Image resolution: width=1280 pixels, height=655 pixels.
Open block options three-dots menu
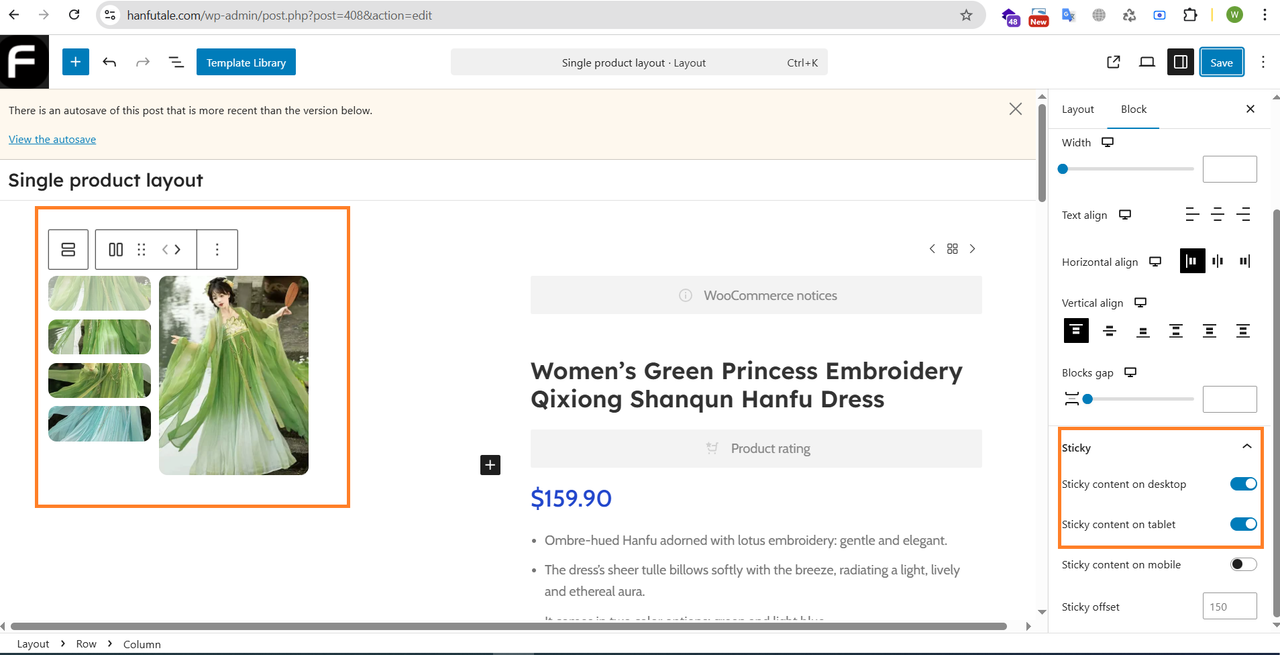pyautogui.click(x=217, y=250)
